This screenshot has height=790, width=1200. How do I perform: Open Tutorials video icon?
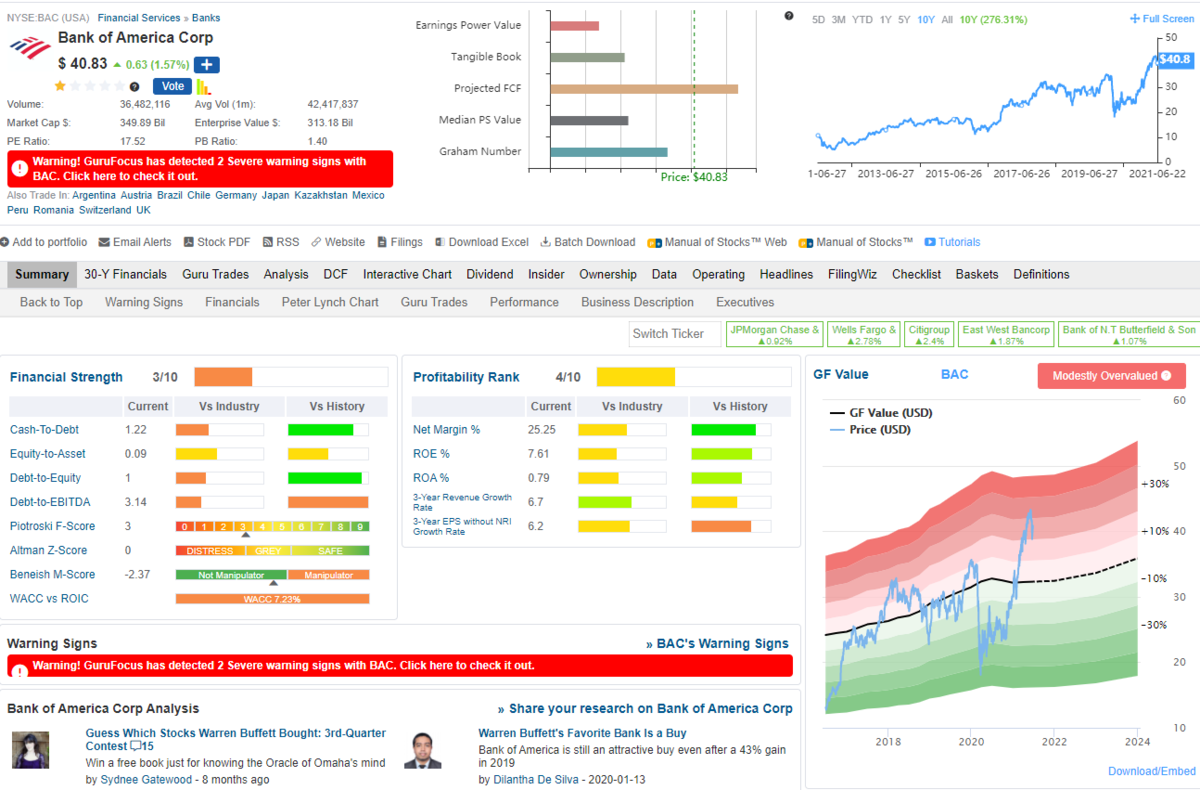click(930, 242)
